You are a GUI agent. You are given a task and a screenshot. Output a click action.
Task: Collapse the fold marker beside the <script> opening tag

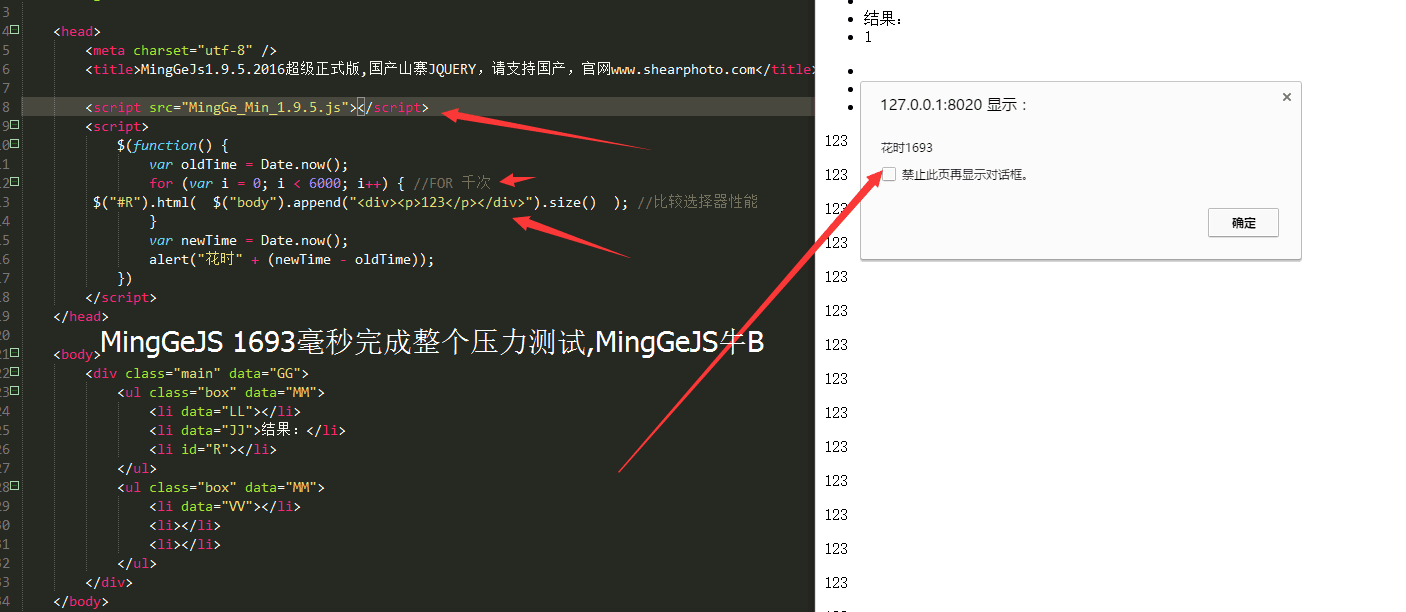click(x=14, y=126)
